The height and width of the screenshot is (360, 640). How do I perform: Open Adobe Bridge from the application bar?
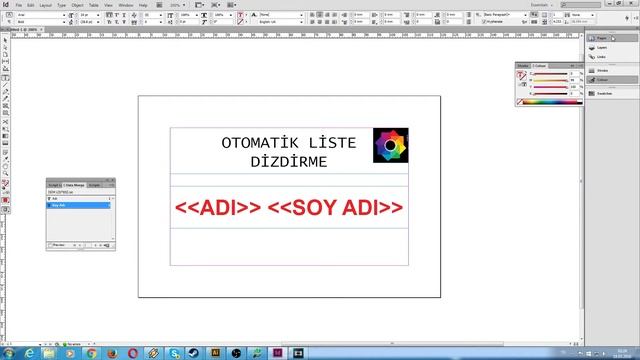(x=159, y=5)
